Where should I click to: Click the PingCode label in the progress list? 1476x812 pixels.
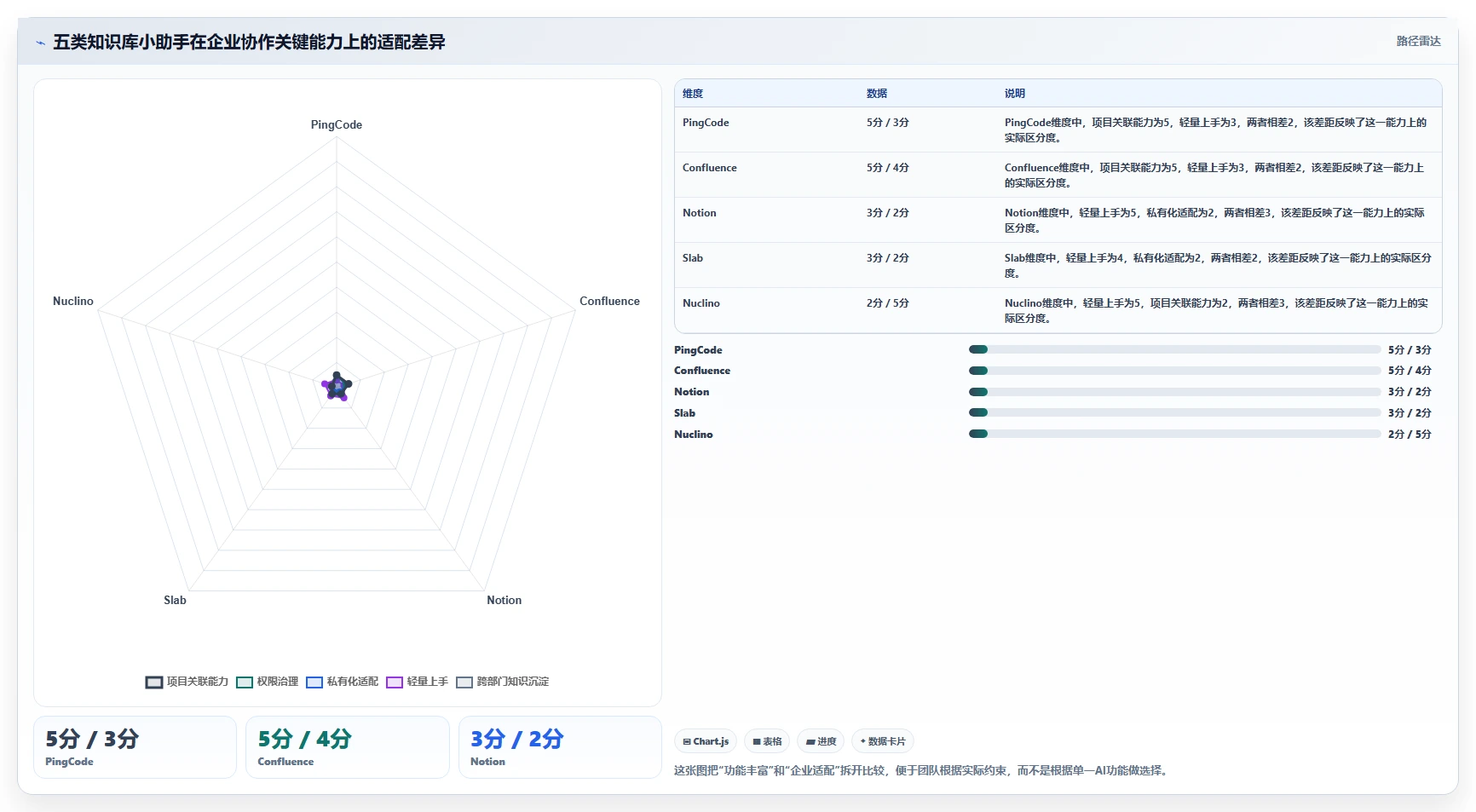point(698,350)
